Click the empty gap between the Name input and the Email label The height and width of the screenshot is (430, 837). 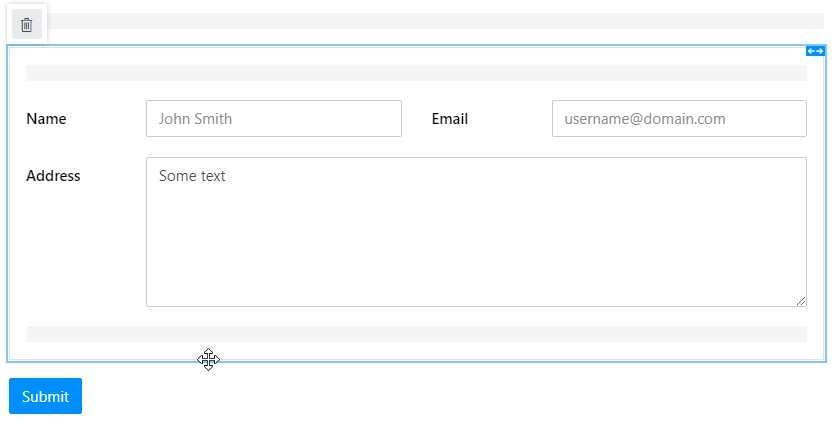tap(416, 118)
